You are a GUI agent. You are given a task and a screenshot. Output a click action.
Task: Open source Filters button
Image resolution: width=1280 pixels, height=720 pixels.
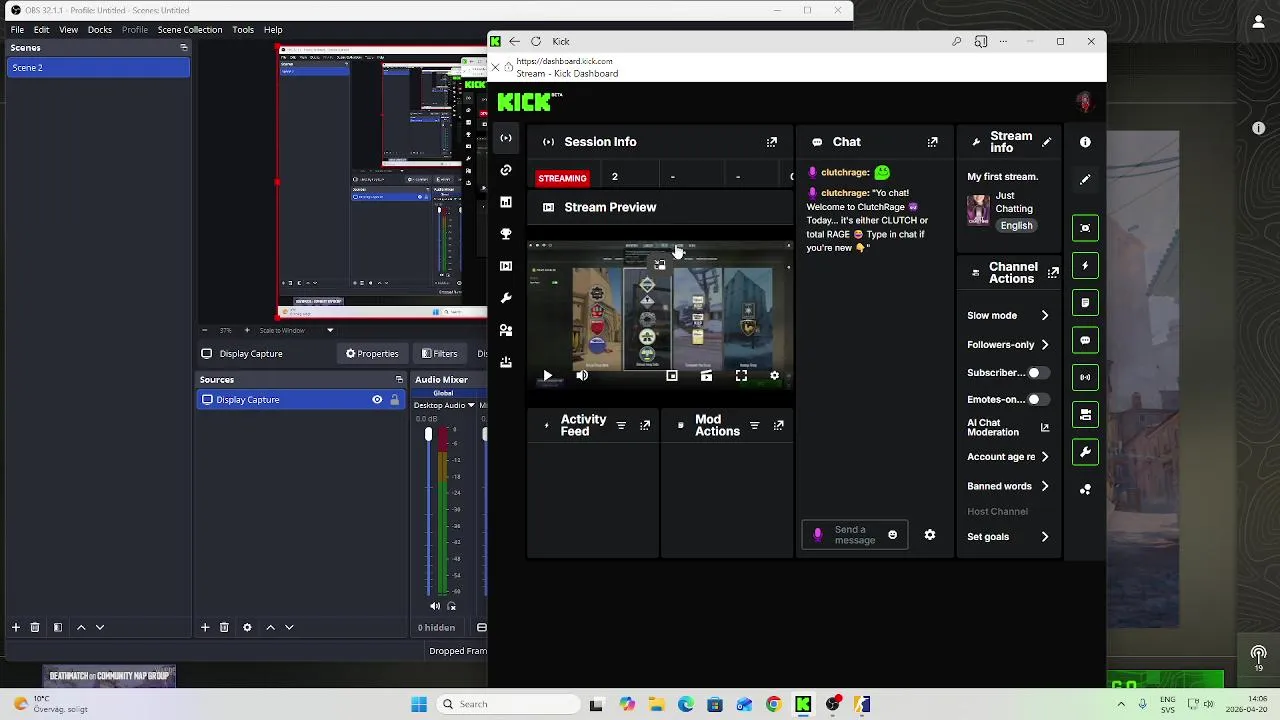(439, 353)
